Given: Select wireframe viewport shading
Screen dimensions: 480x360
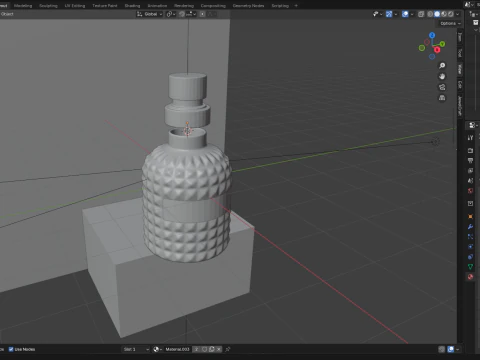Looking at the screenshot, I should tap(430, 14).
